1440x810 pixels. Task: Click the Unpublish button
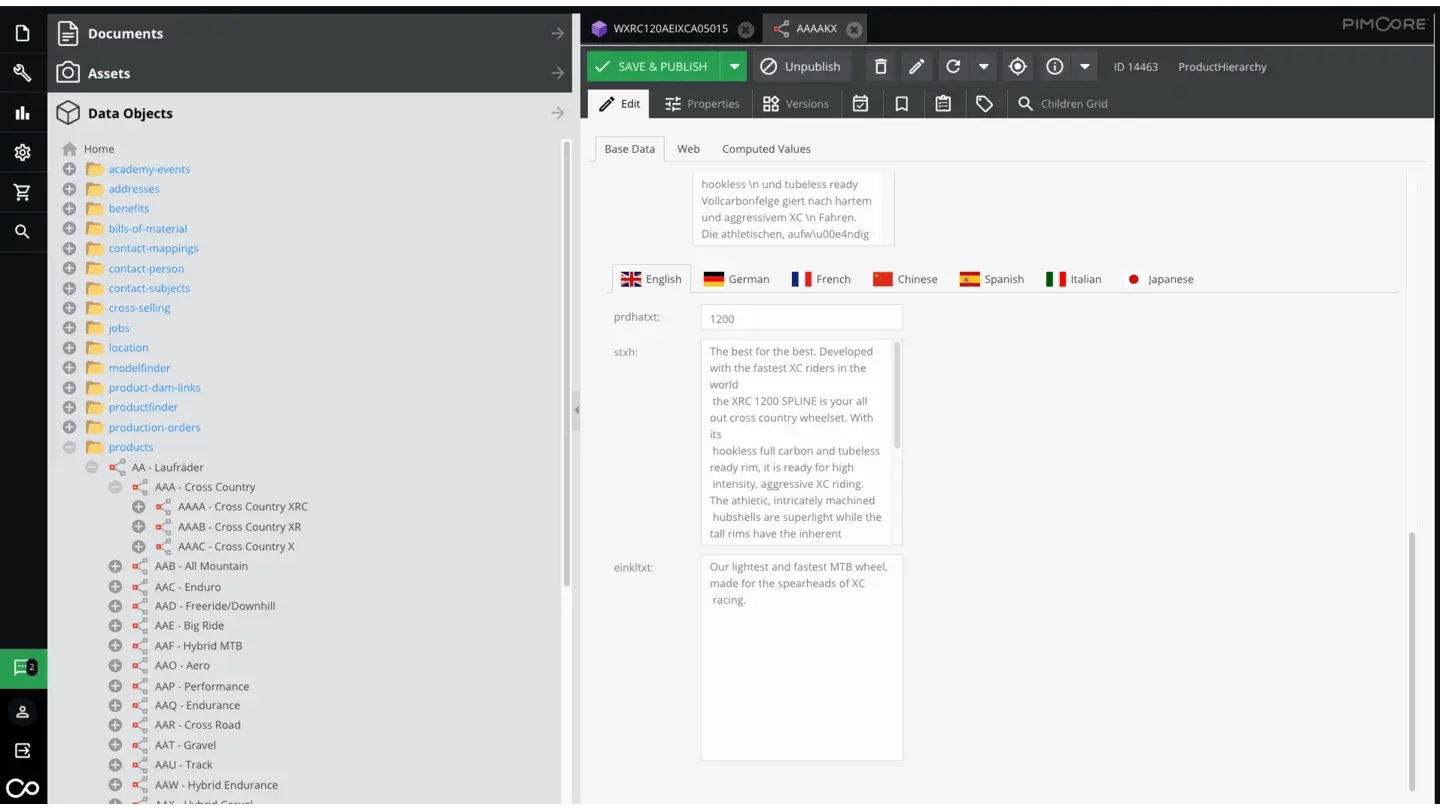[801, 66]
